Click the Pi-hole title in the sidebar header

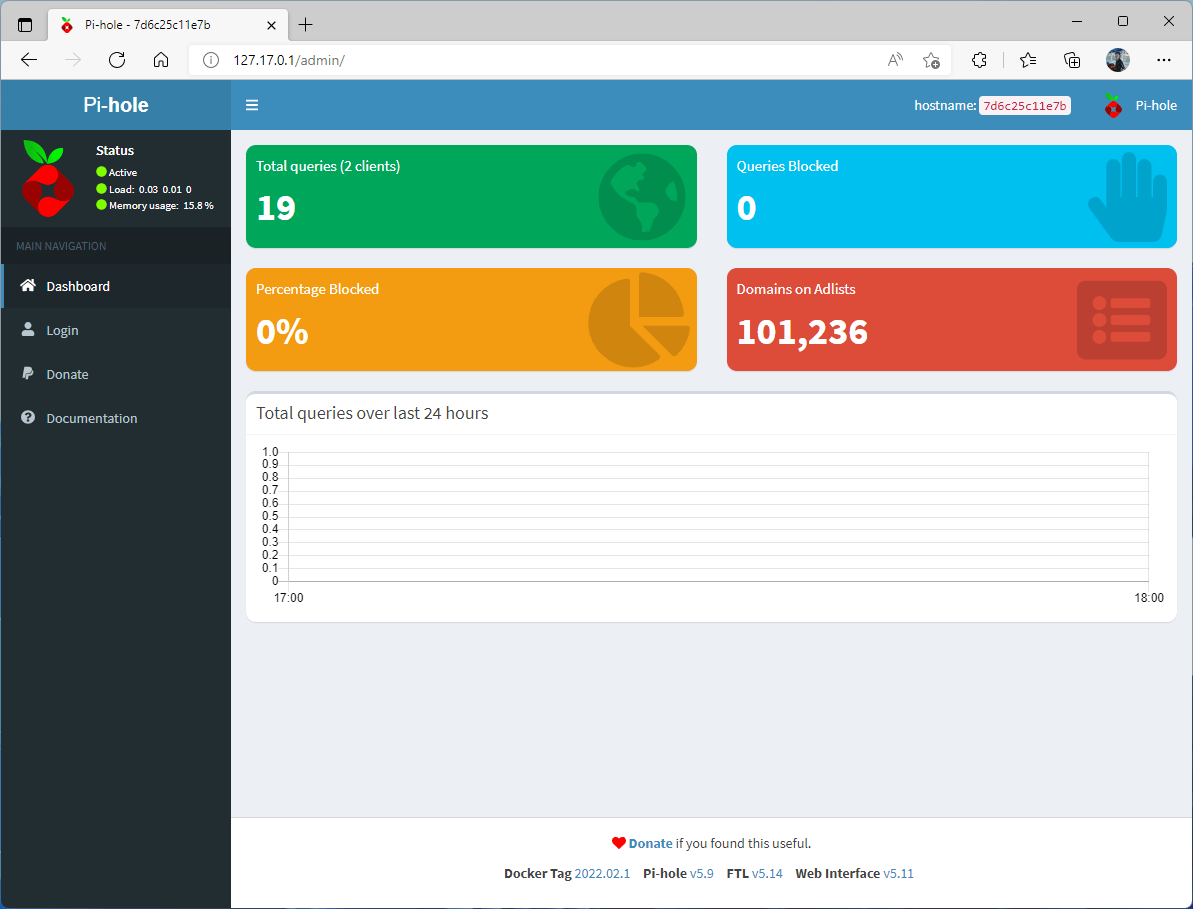[x=116, y=105]
